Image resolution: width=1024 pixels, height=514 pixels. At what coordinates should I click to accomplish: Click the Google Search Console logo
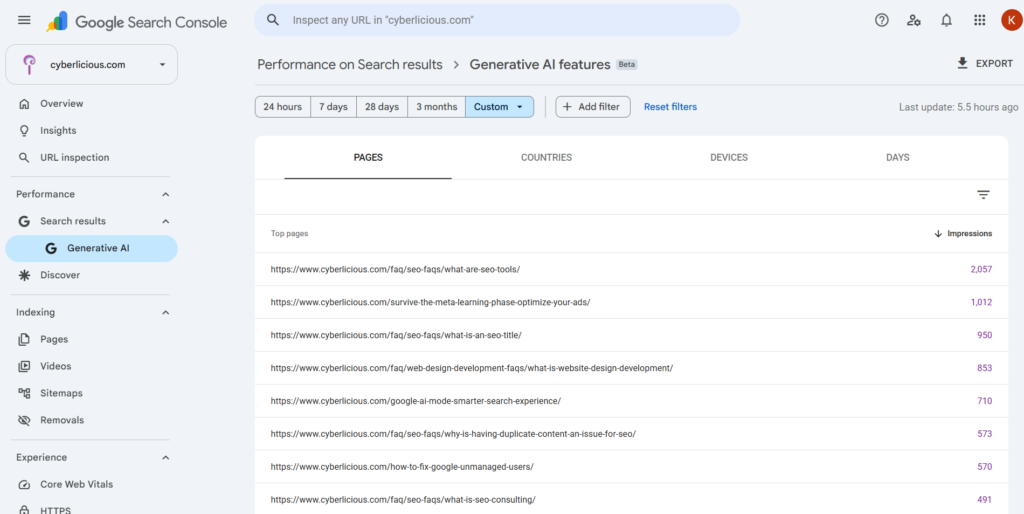click(136, 22)
